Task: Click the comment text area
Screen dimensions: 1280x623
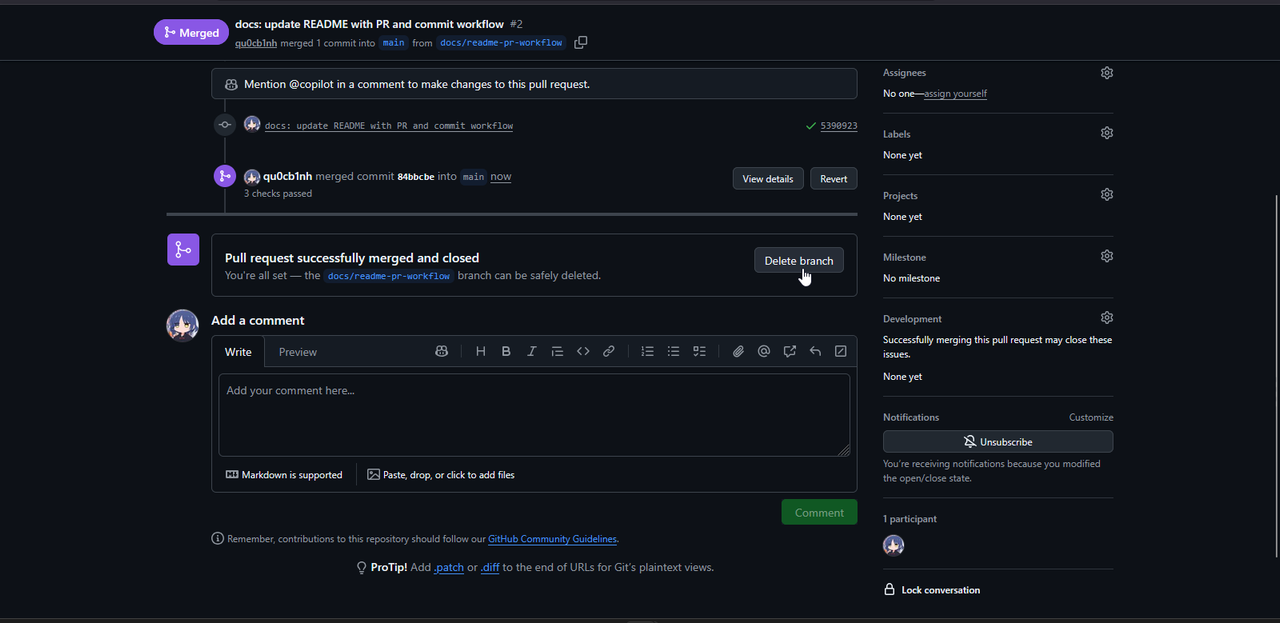Action: (534, 415)
